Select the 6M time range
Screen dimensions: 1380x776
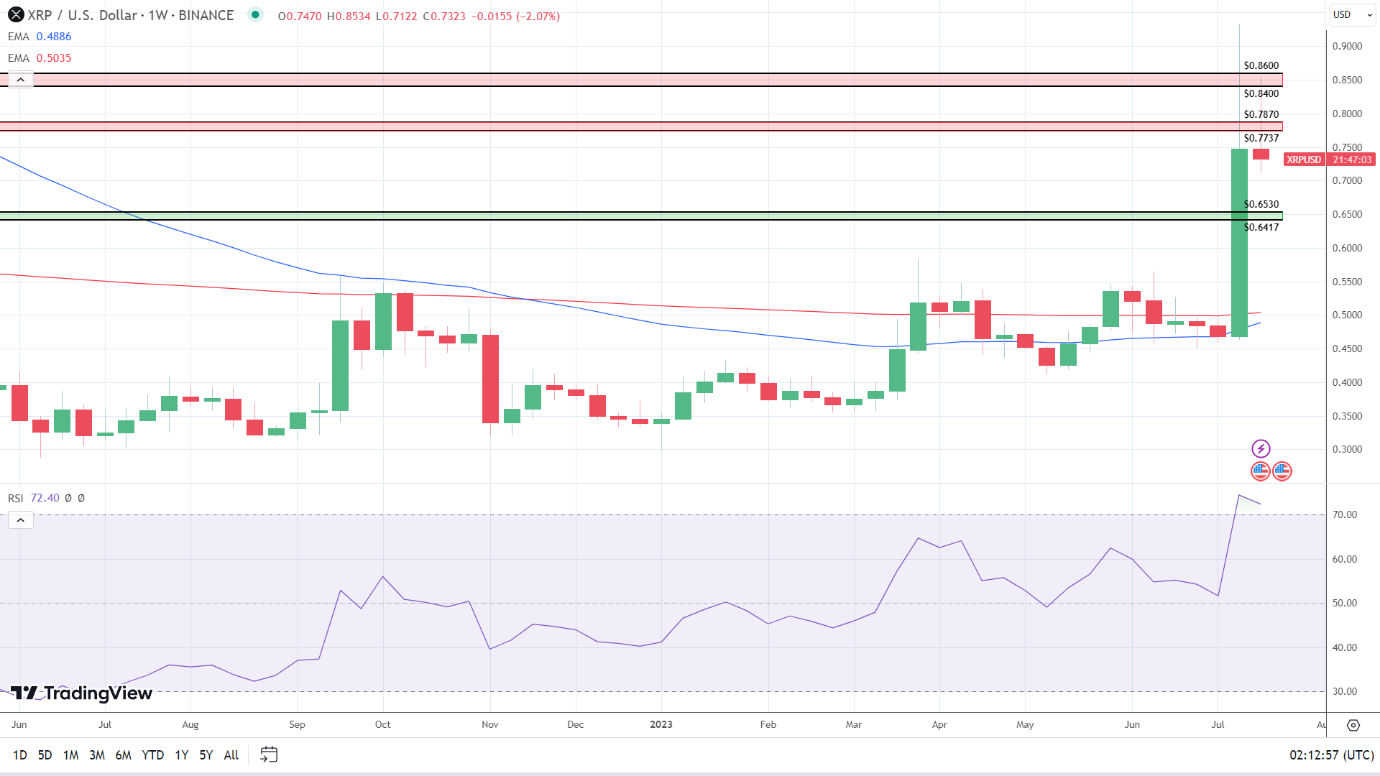point(123,755)
